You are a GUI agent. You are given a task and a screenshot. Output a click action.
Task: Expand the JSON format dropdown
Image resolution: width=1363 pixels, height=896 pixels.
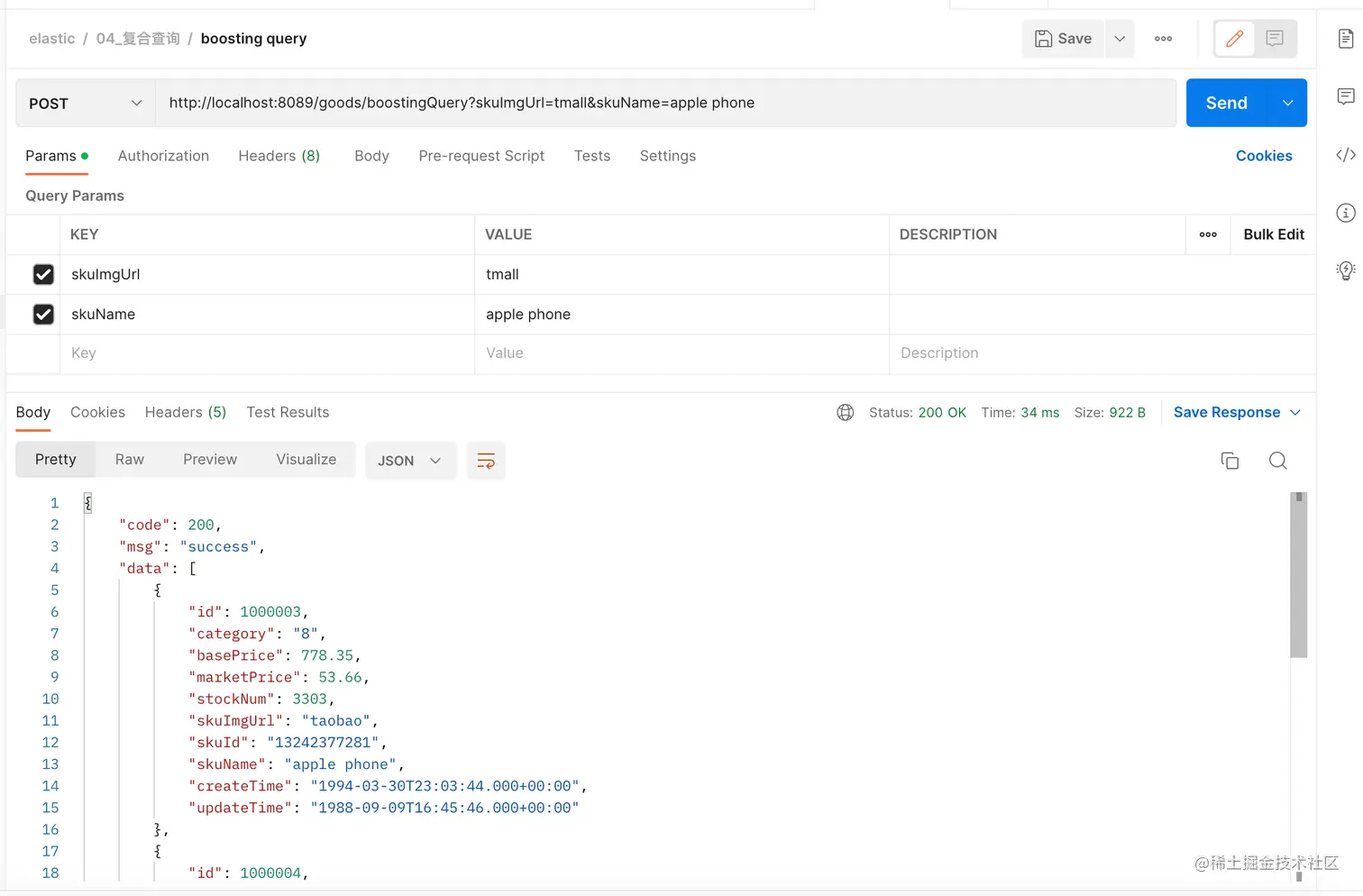[410, 461]
